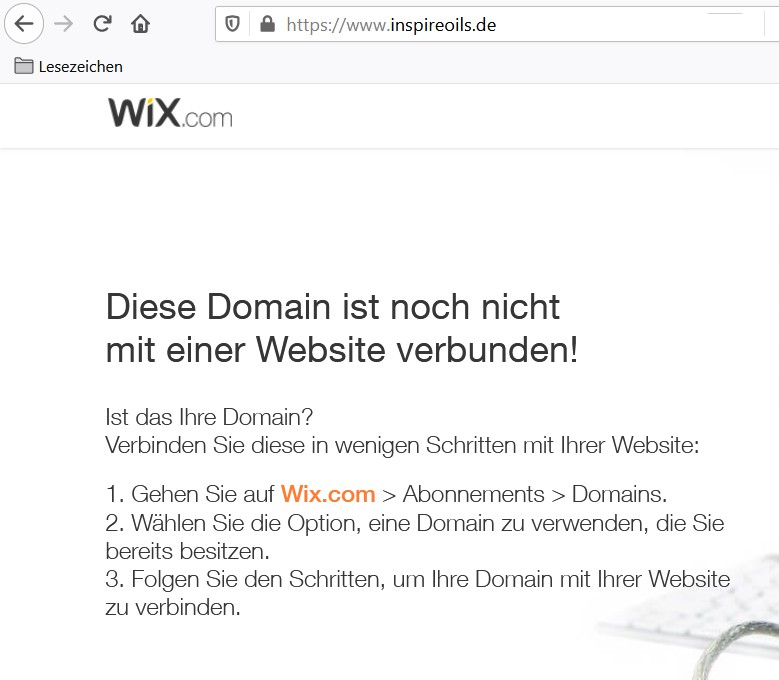Click empty area of the bookmarks toolbar
Image resolution: width=779 pixels, height=680 pixels.
450,66
